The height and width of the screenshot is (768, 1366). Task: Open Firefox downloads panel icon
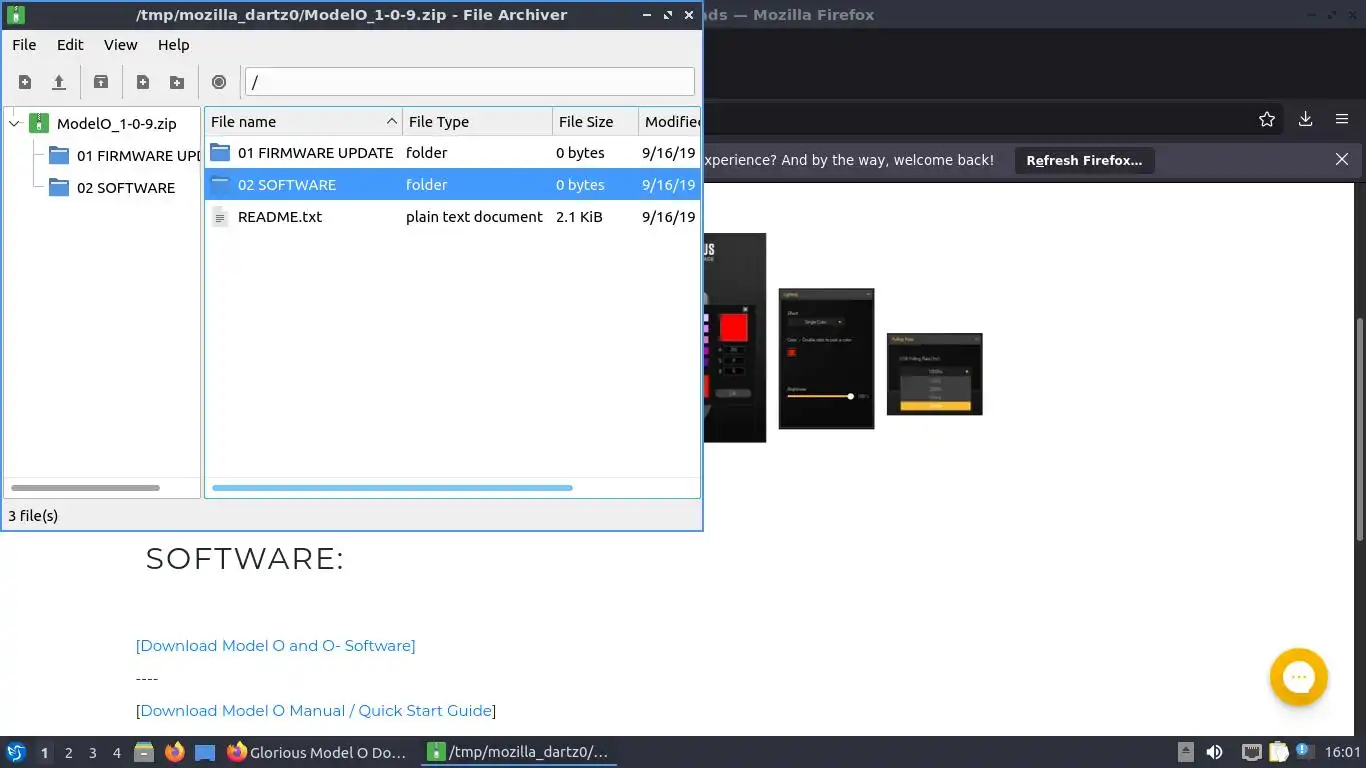pyautogui.click(x=1305, y=119)
